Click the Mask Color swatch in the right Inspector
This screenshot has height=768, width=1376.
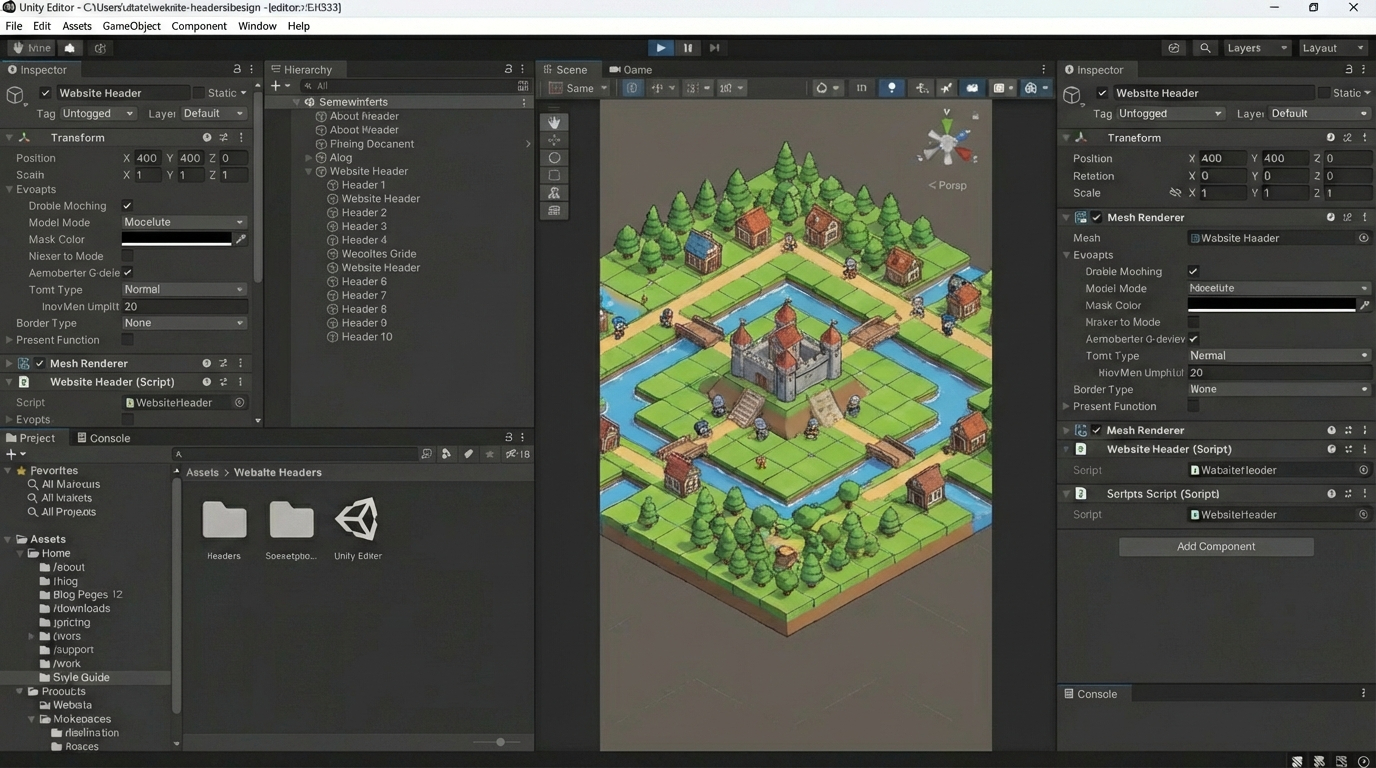tap(1271, 305)
